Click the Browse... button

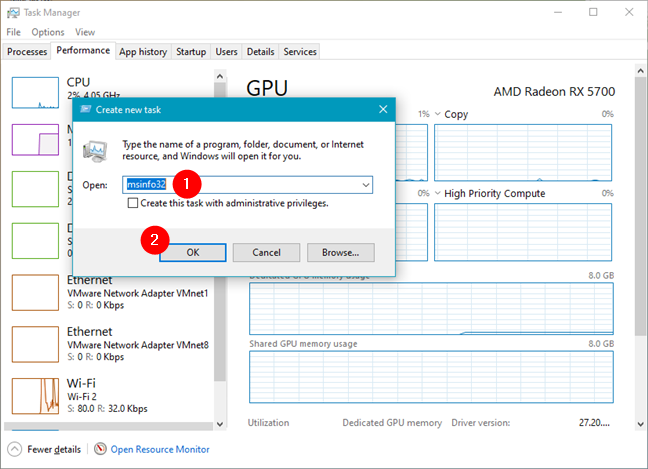coord(340,252)
